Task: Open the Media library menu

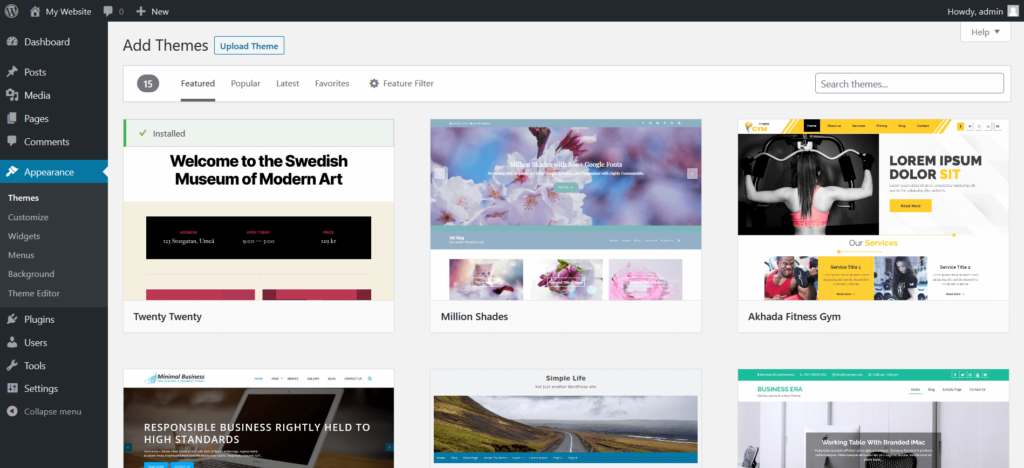Action: [37, 95]
